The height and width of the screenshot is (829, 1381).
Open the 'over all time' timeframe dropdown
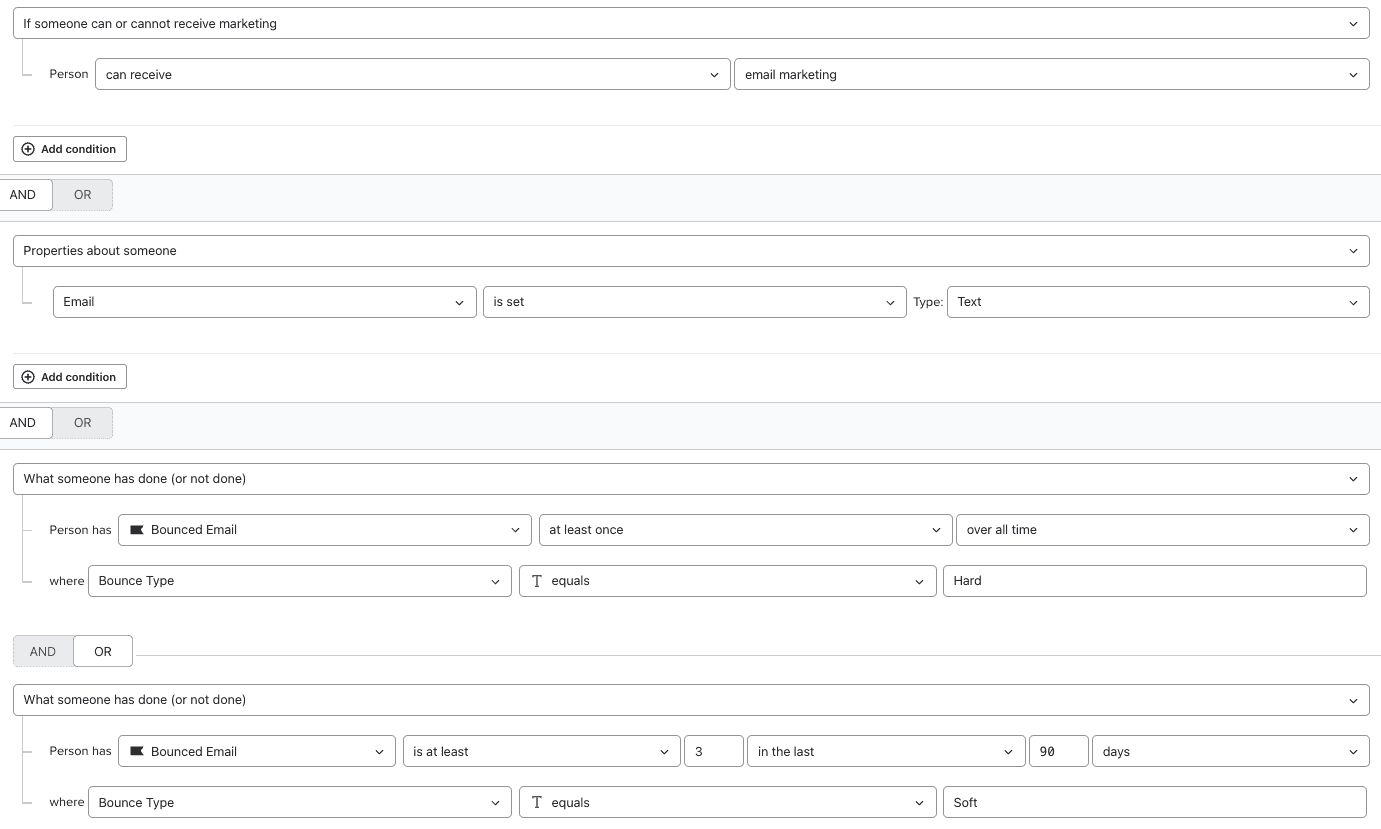pyautogui.click(x=1161, y=530)
